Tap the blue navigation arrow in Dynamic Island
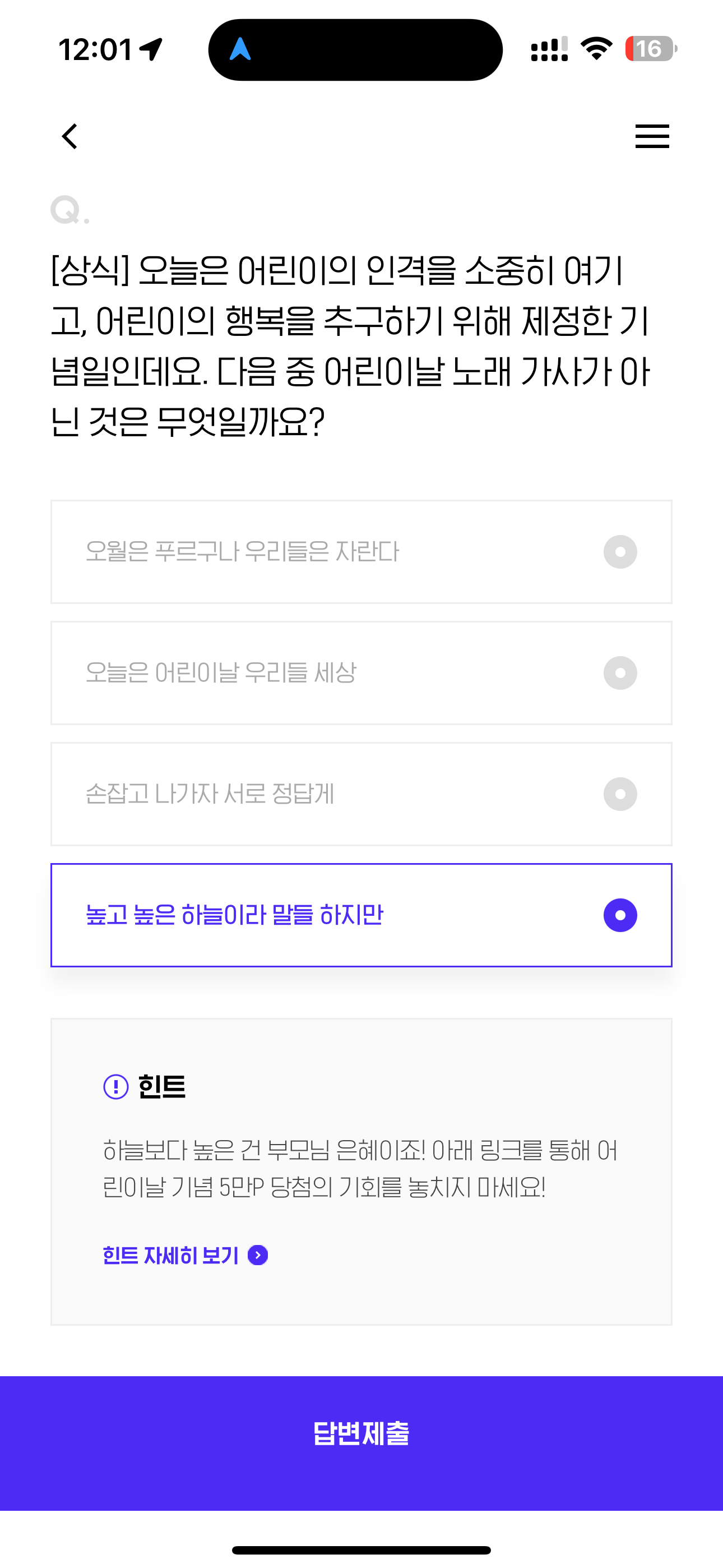 [240, 49]
